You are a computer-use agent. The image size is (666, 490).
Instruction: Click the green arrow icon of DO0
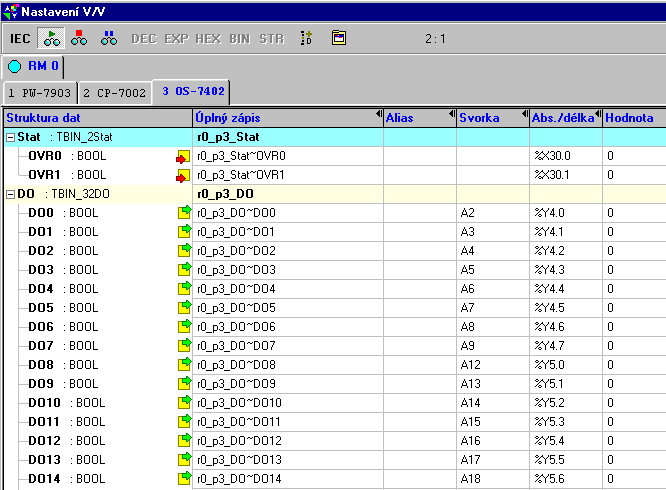pyautogui.click(x=184, y=212)
